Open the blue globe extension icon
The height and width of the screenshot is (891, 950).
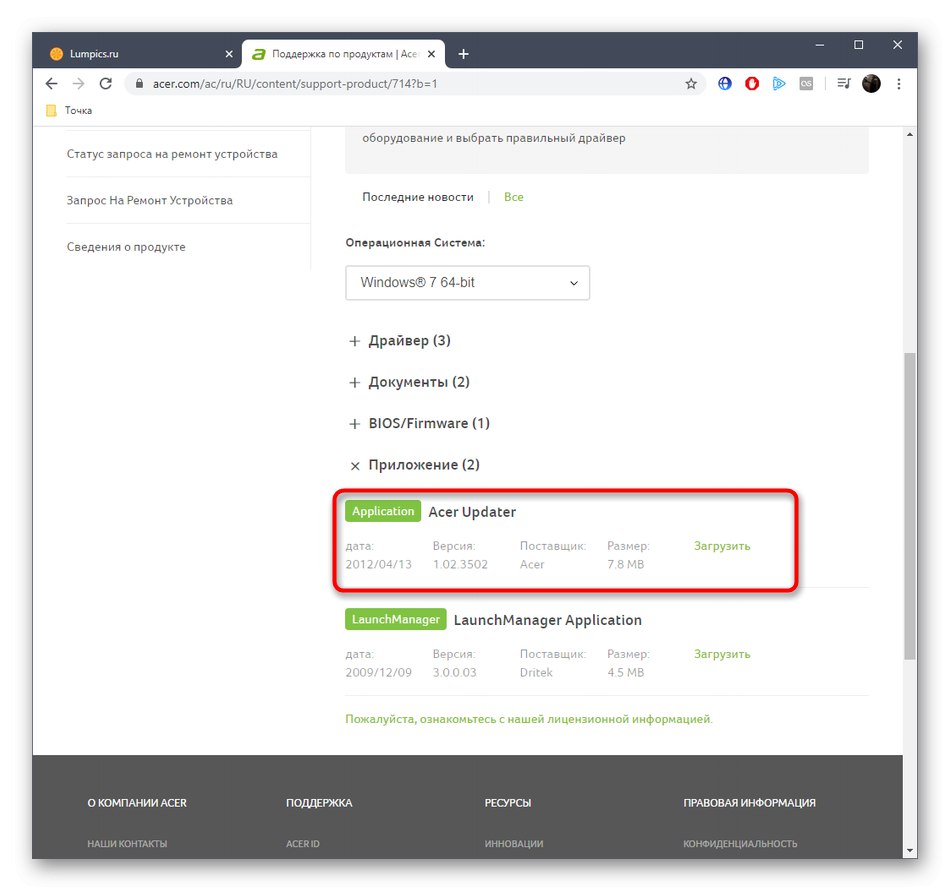pos(725,84)
